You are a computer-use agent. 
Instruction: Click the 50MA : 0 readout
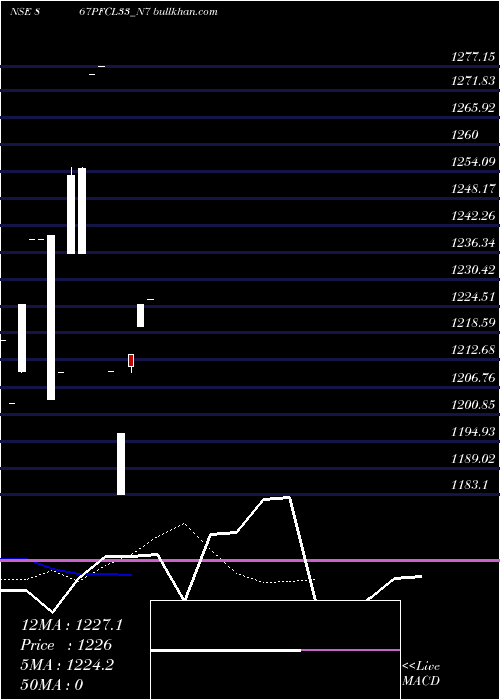[52, 685]
